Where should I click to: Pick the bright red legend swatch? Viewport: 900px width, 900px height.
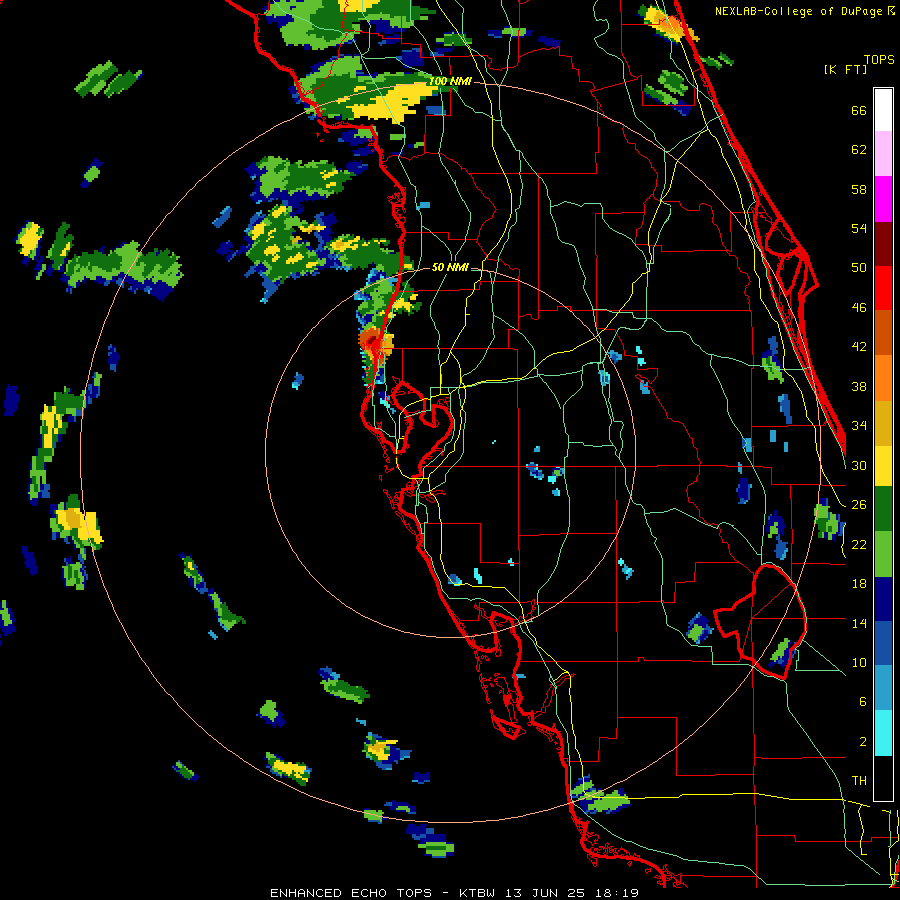click(x=883, y=288)
